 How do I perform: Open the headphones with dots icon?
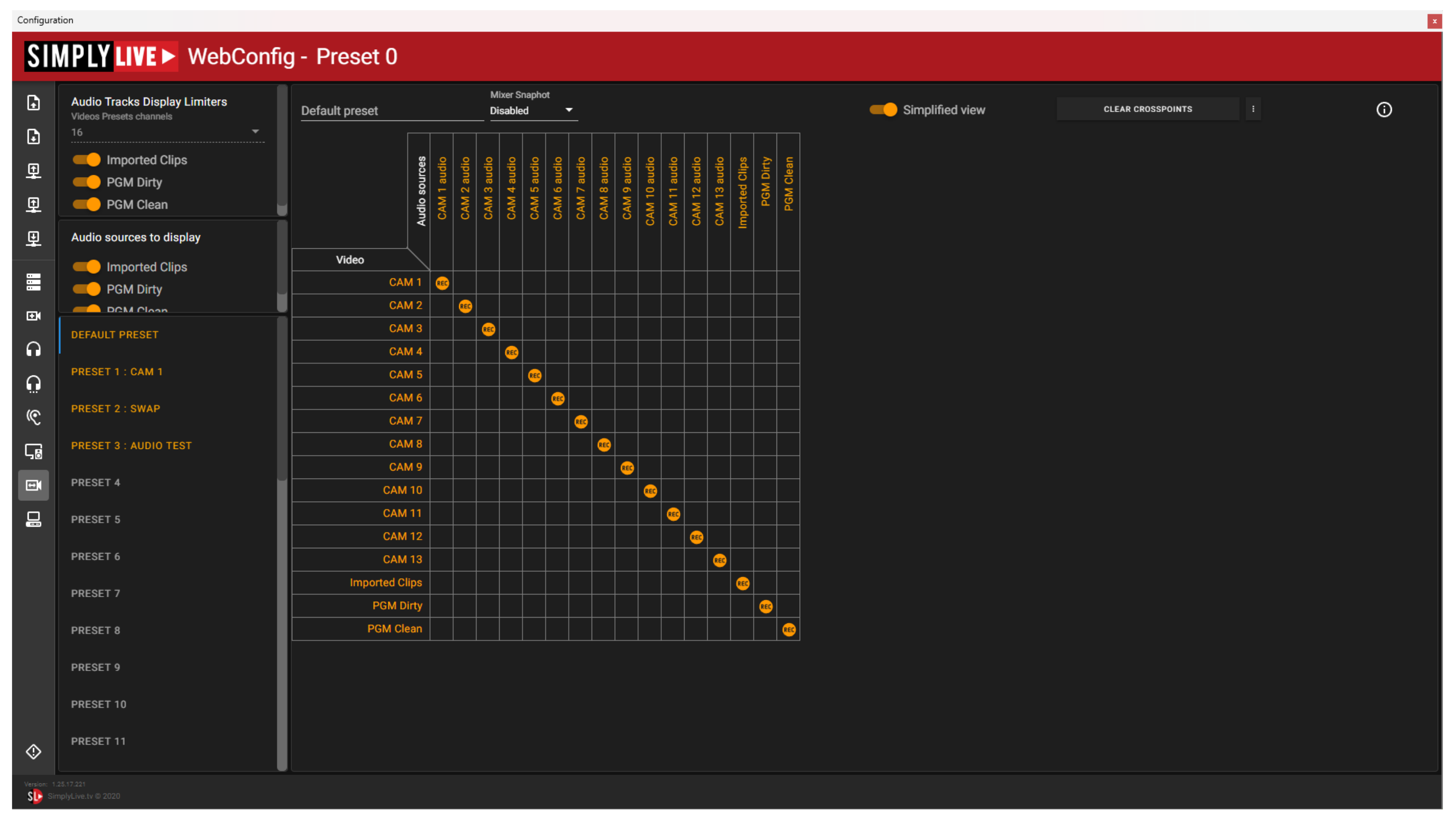[x=33, y=384]
